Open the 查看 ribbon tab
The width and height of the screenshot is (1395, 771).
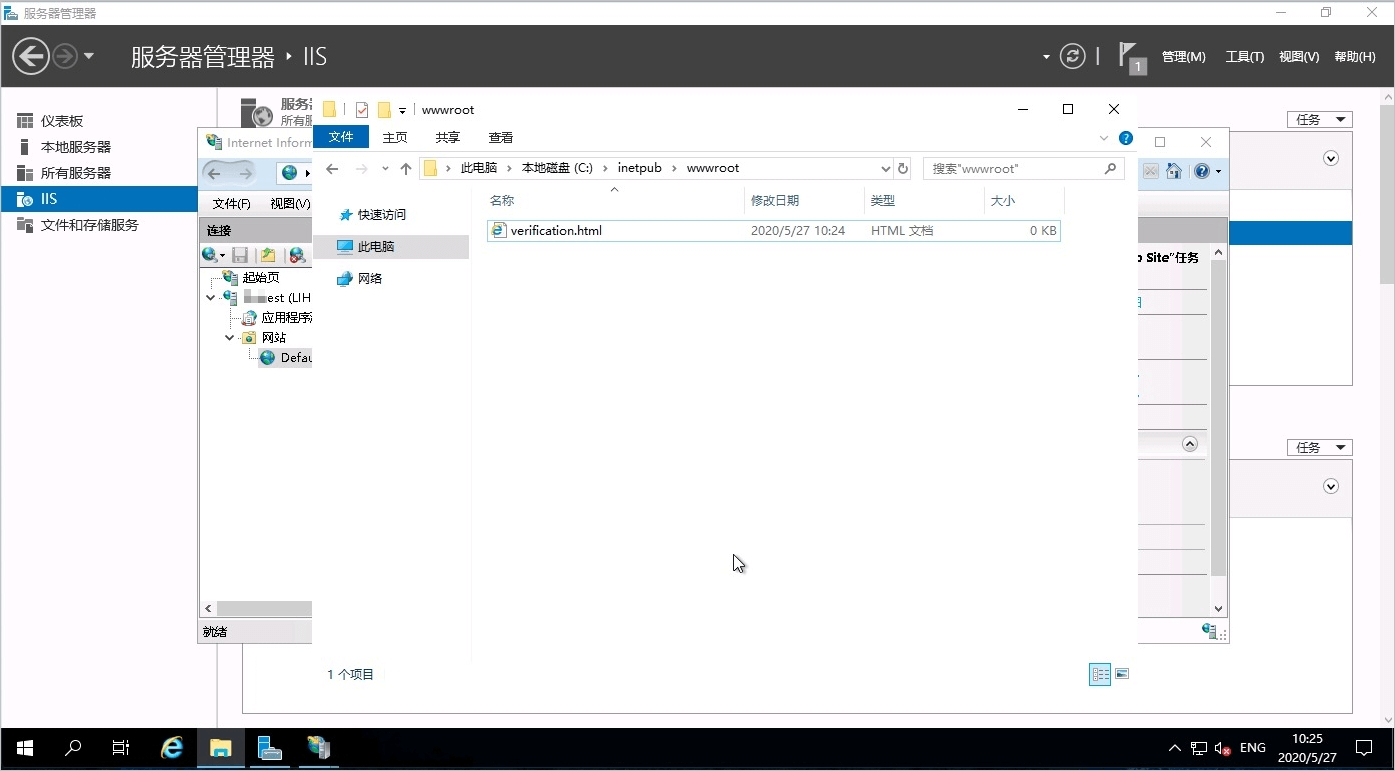pos(501,138)
